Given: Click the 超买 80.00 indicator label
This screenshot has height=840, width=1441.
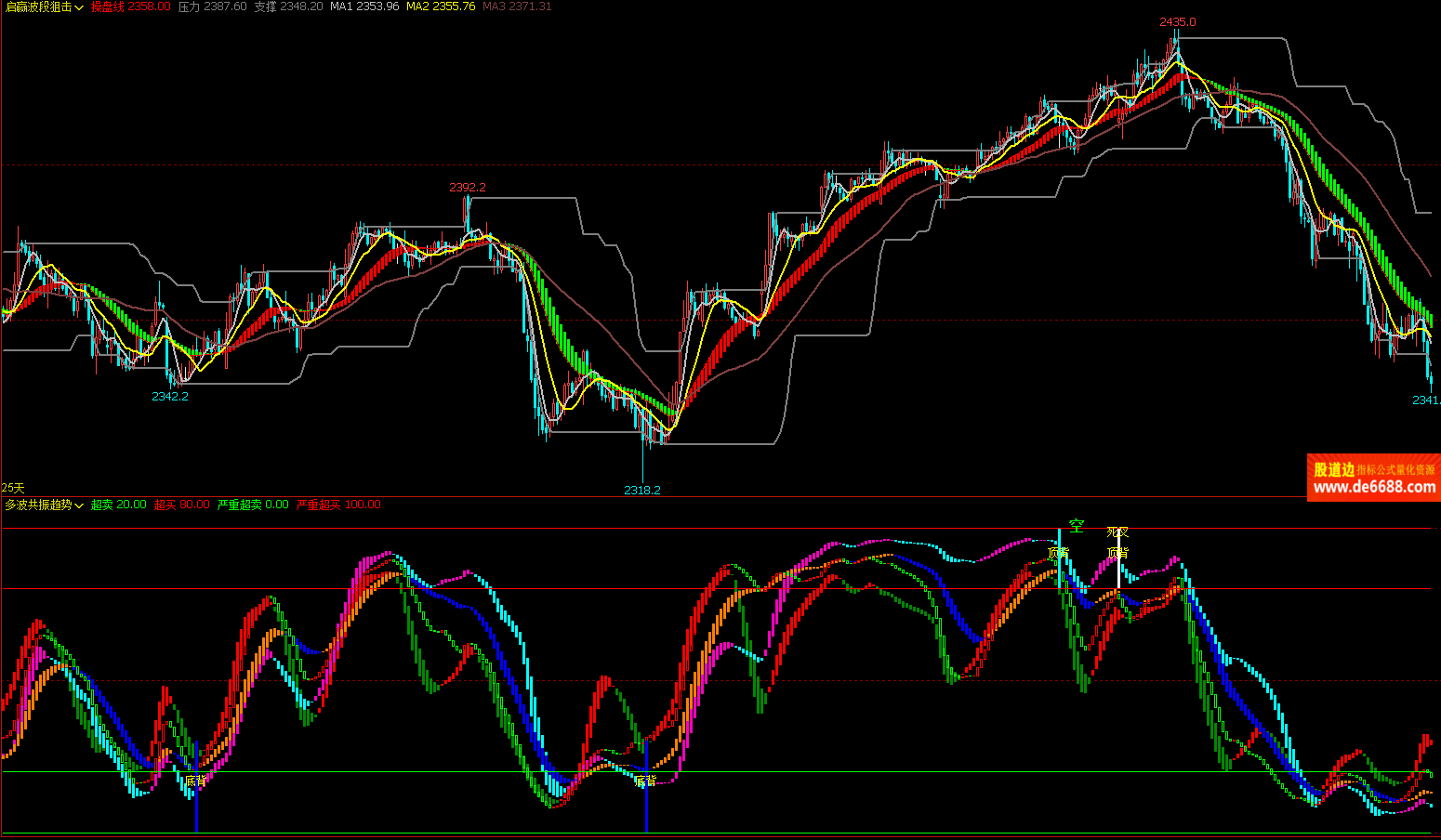Looking at the screenshot, I should tap(182, 505).
